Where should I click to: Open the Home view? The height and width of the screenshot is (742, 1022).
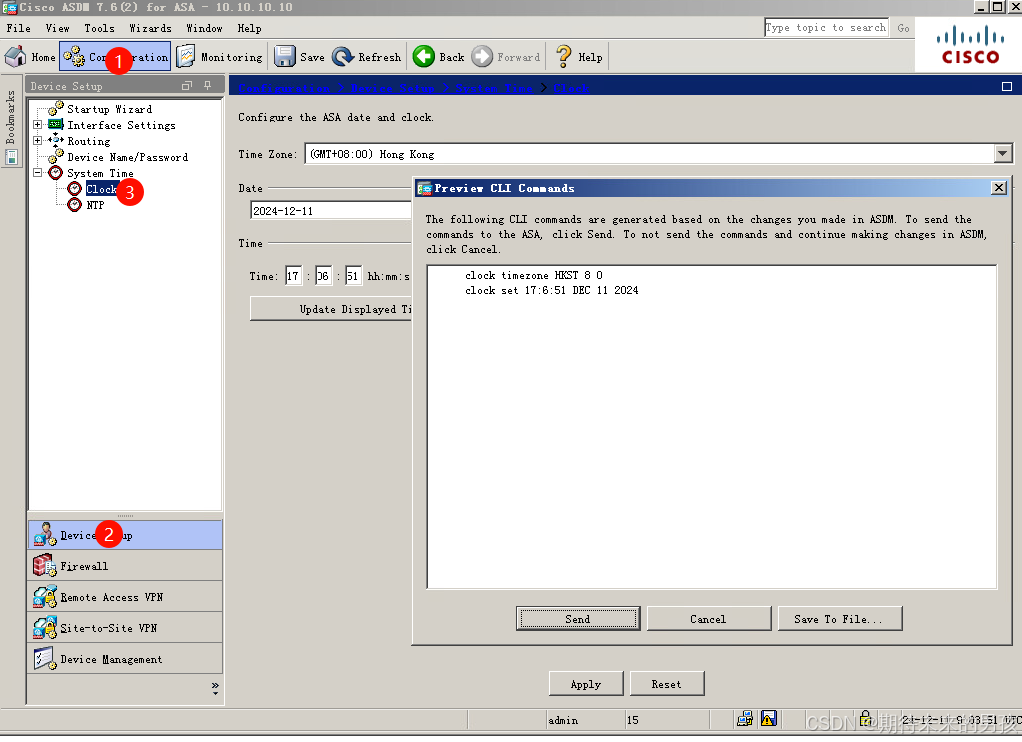30,57
